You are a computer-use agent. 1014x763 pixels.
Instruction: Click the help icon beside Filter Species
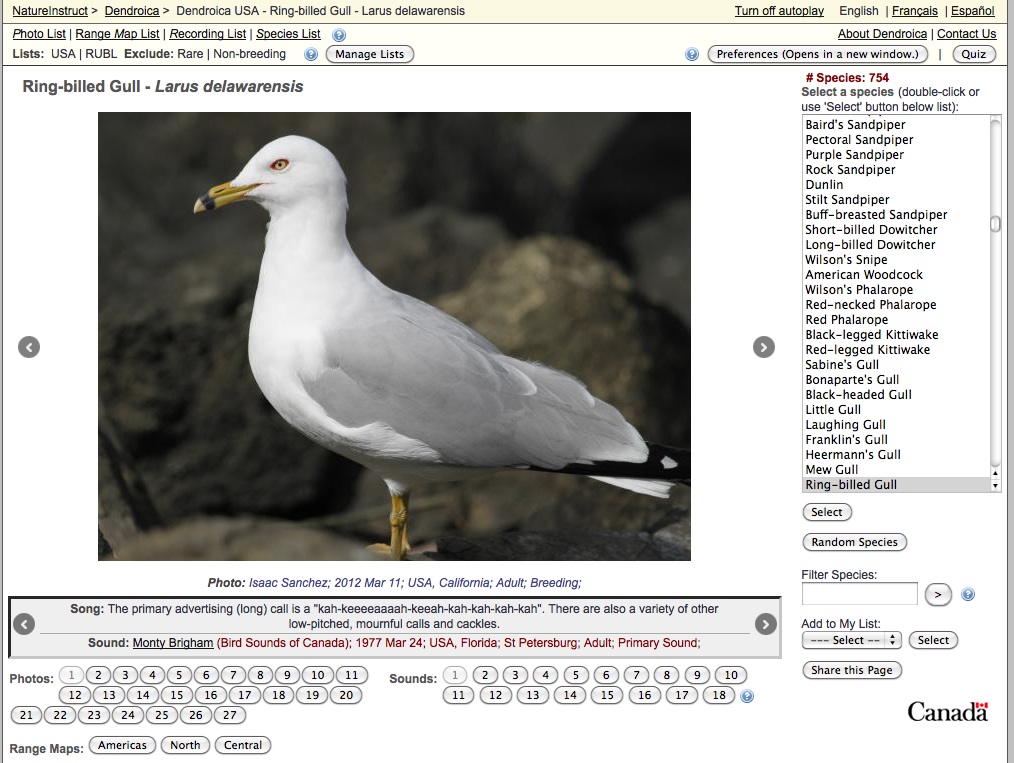(x=967, y=594)
